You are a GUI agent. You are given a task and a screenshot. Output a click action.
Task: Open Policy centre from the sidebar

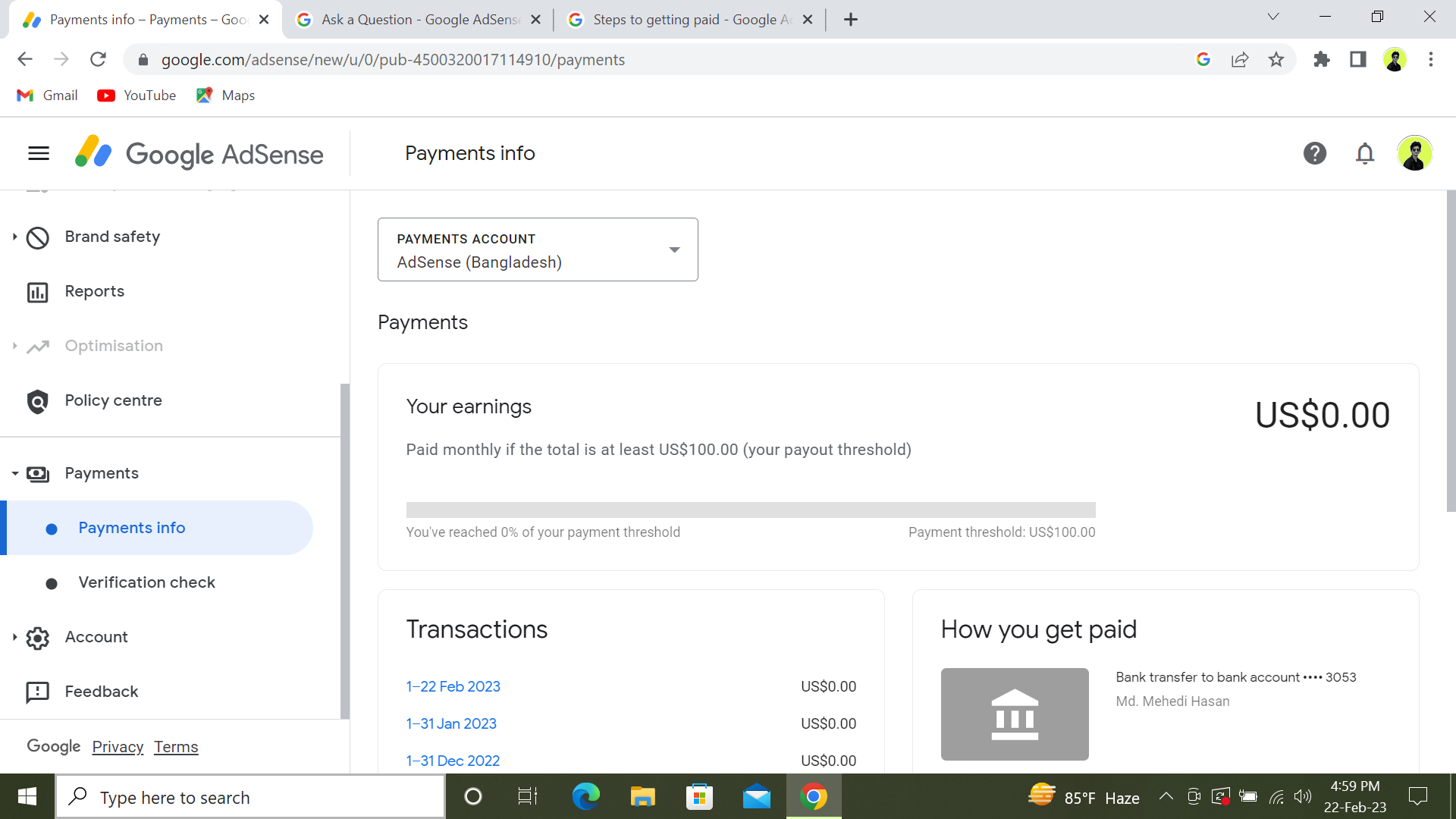pyautogui.click(x=113, y=400)
